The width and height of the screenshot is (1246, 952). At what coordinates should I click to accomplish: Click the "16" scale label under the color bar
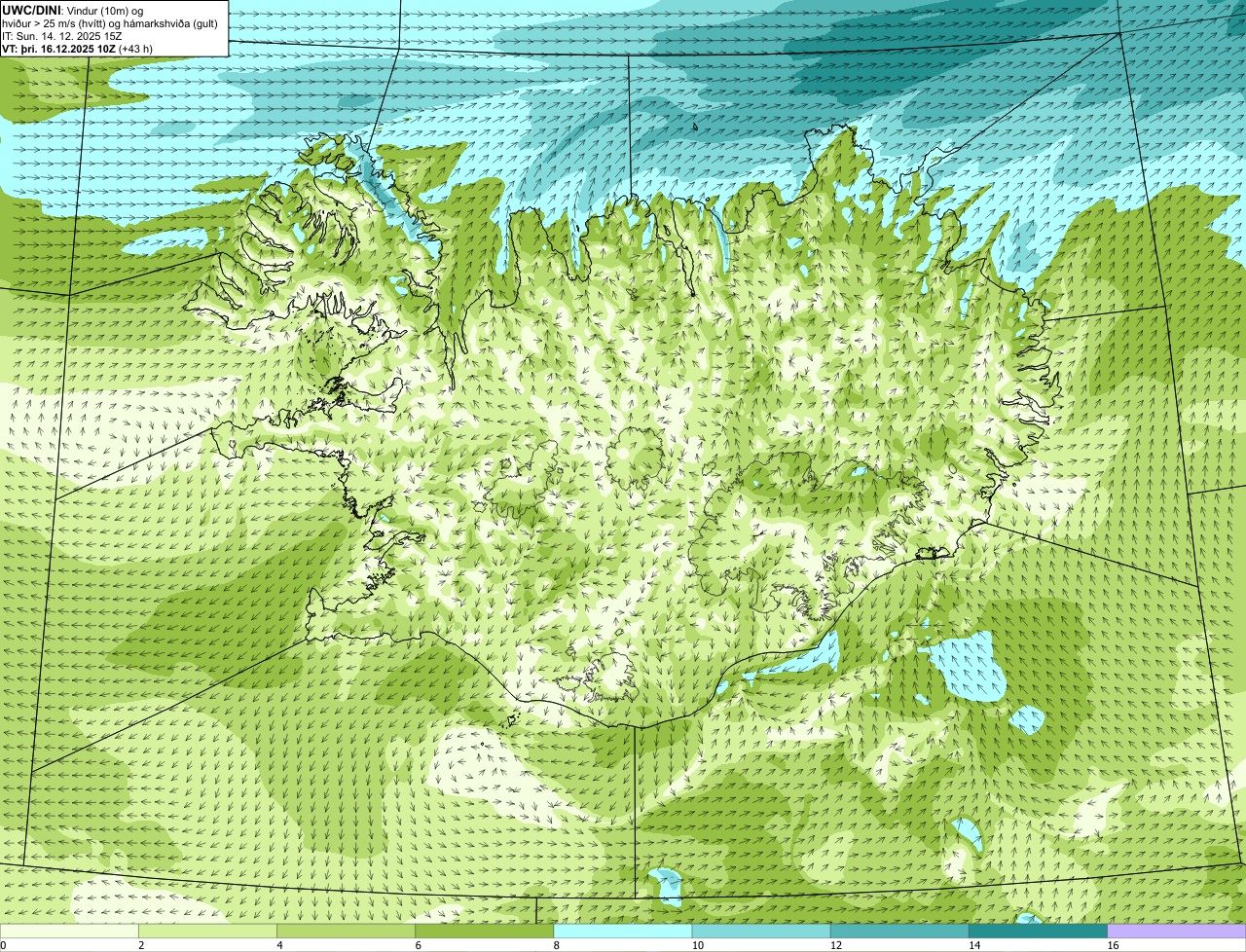point(1113,945)
